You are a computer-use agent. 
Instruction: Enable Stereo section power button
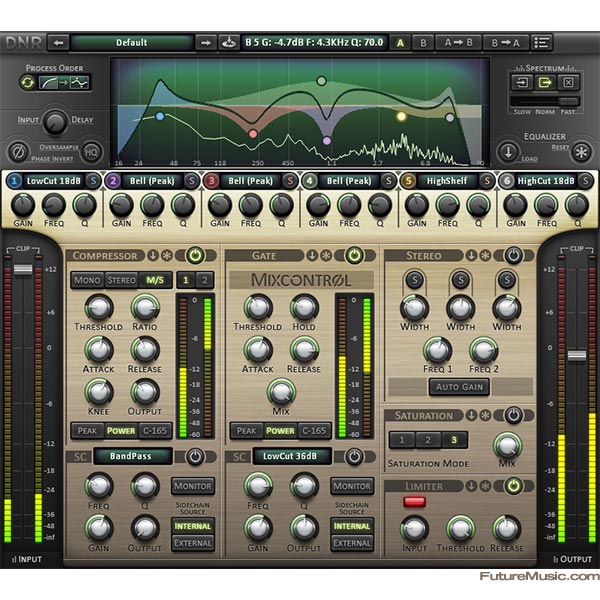point(514,255)
